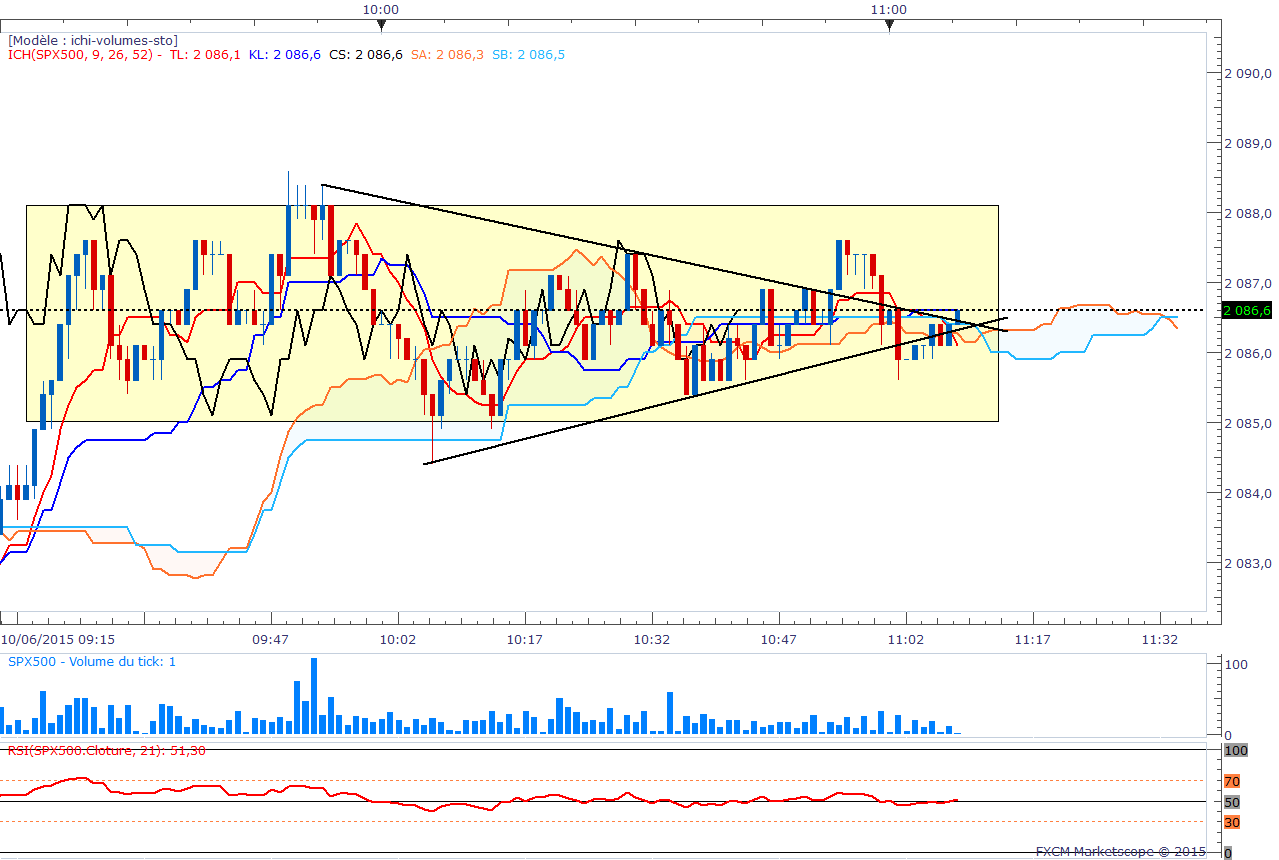The image size is (1279, 860).
Task: Click the orange 30 RSI level label
Action: [x=1232, y=822]
